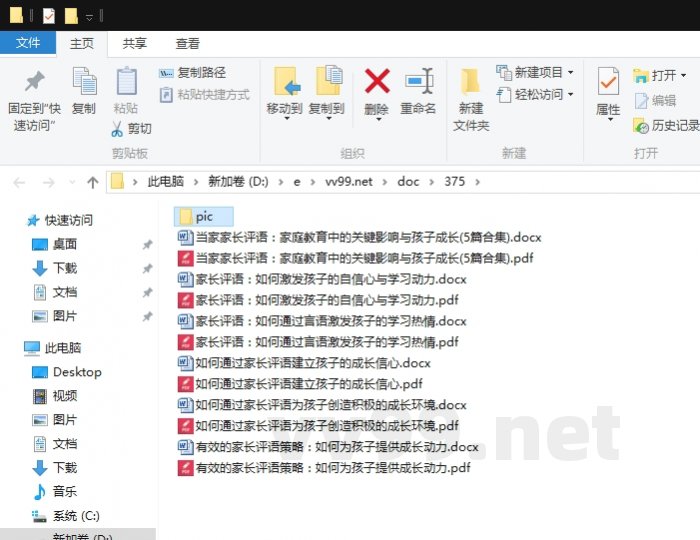
Task: Click the Properties checkmark icon
Action: (608, 81)
